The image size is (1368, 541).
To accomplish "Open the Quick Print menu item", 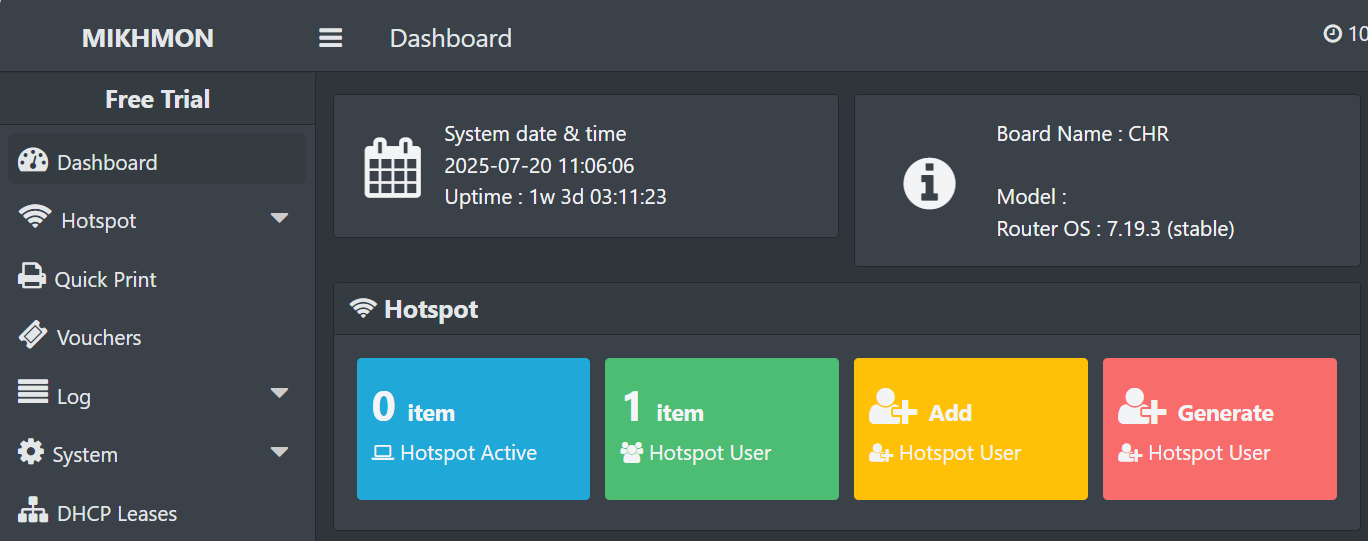I will click(157, 279).
